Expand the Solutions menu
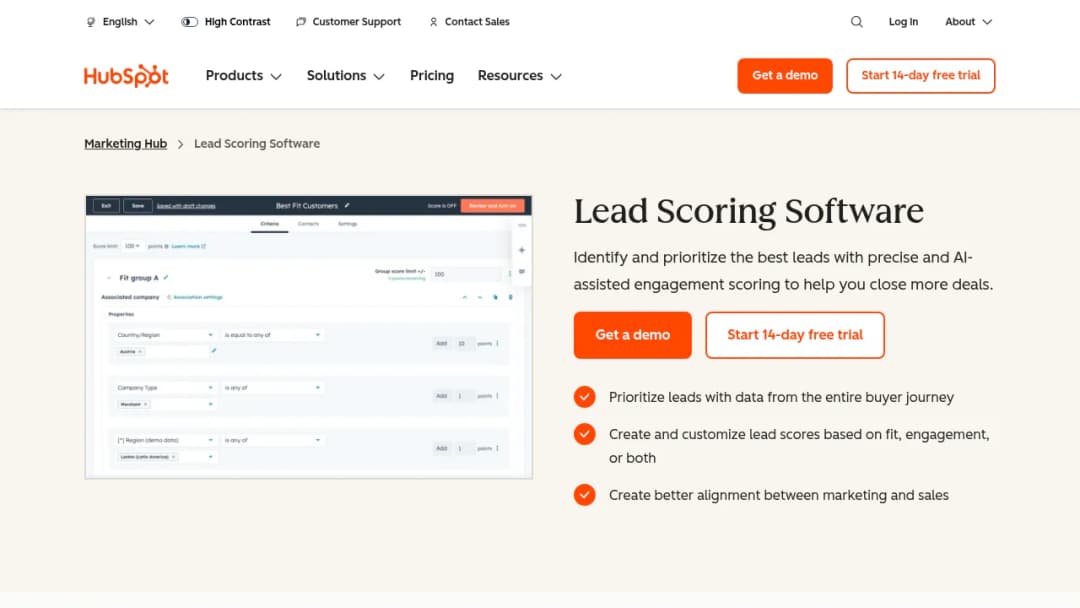 tap(346, 76)
